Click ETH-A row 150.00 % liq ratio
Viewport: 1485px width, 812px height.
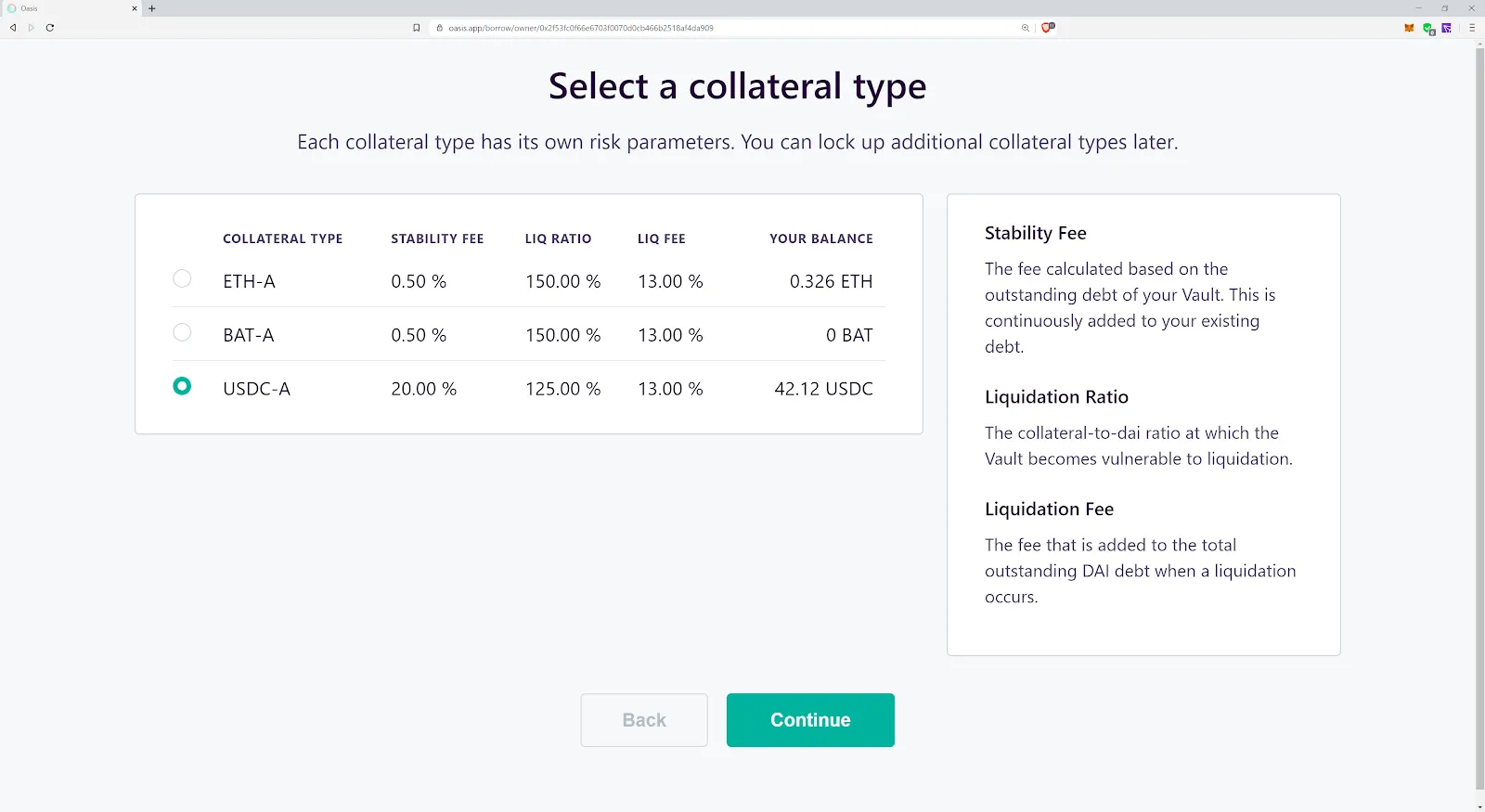click(562, 281)
